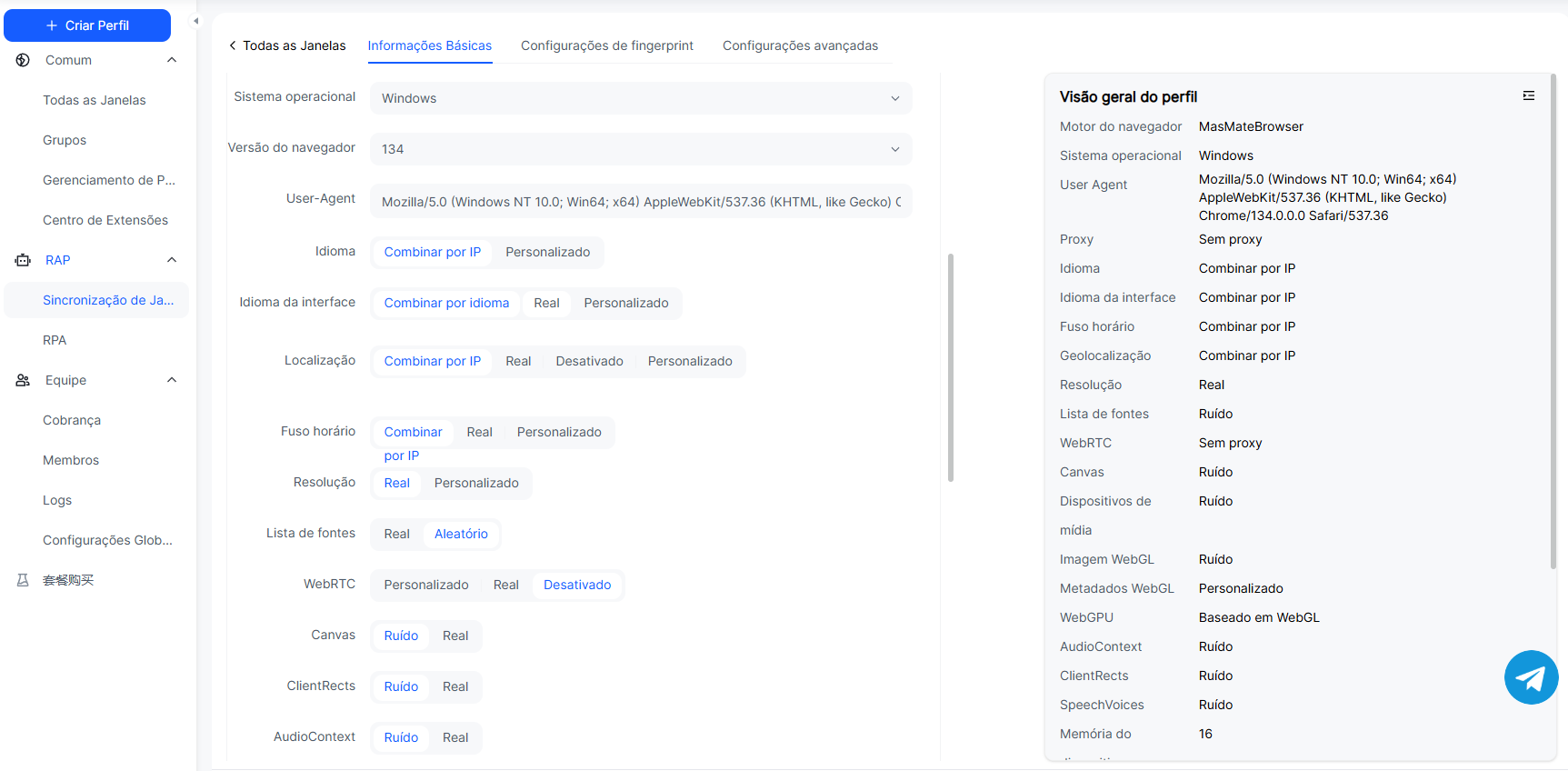Screen dimensions: 1568x771
Task: Click the flask icon near bottom of sidebar
Action: pyautogui.click(x=23, y=580)
